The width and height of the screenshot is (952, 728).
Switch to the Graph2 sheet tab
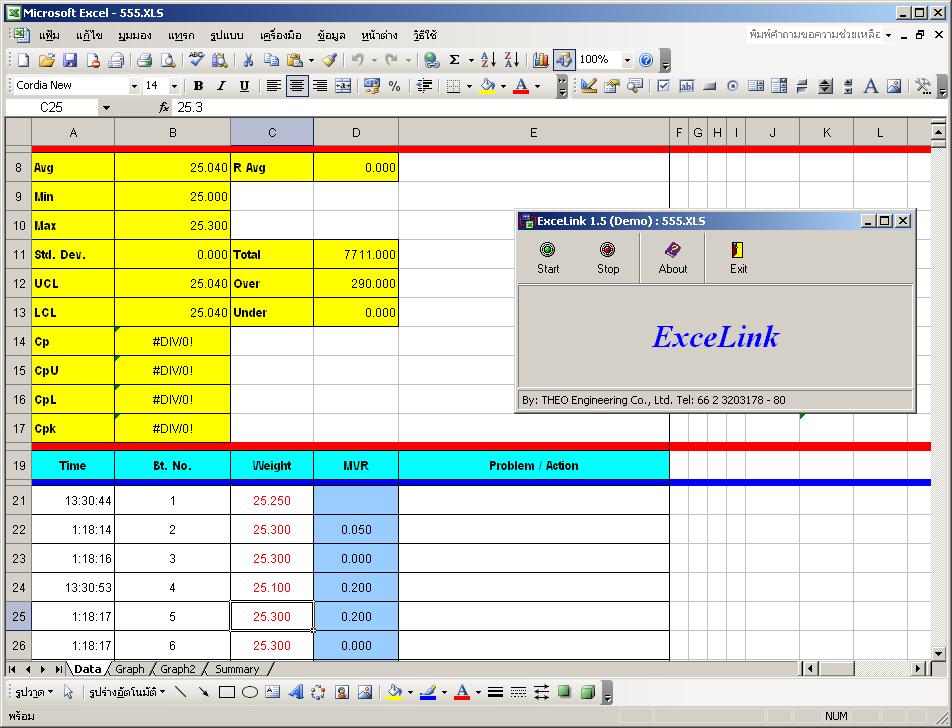(178, 668)
